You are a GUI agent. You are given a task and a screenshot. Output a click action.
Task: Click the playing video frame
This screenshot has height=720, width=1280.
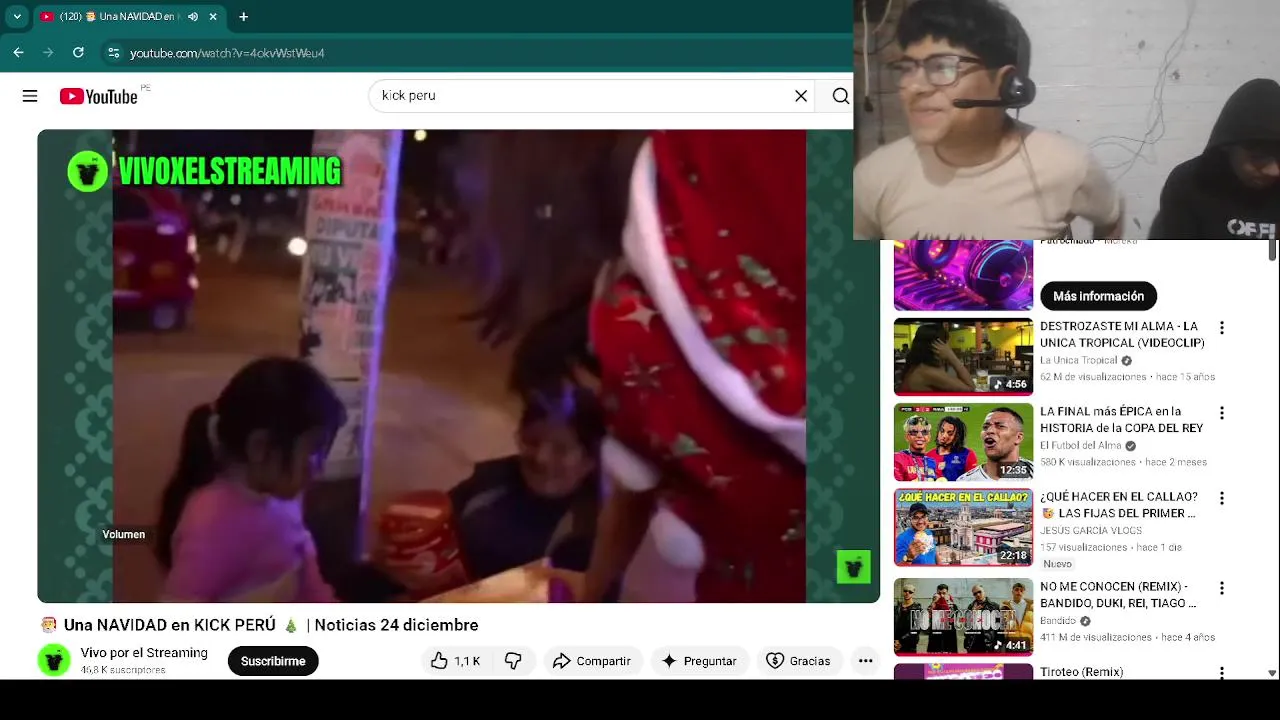(x=458, y=366)
